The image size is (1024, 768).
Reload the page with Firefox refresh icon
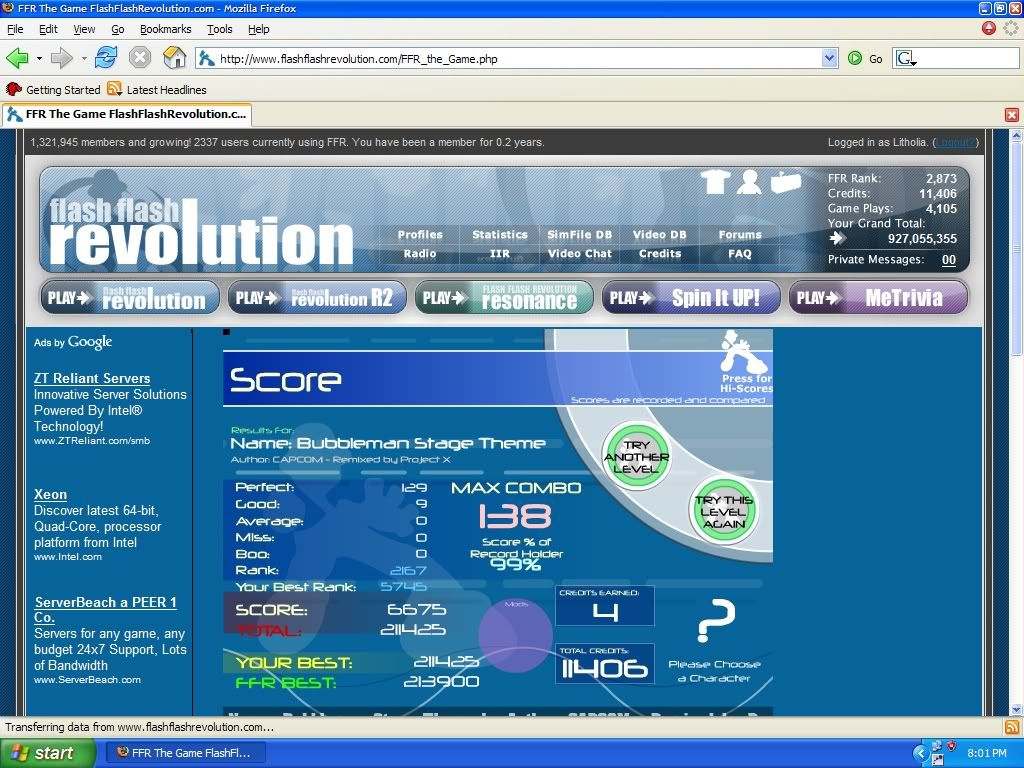(x=107, y=58)
